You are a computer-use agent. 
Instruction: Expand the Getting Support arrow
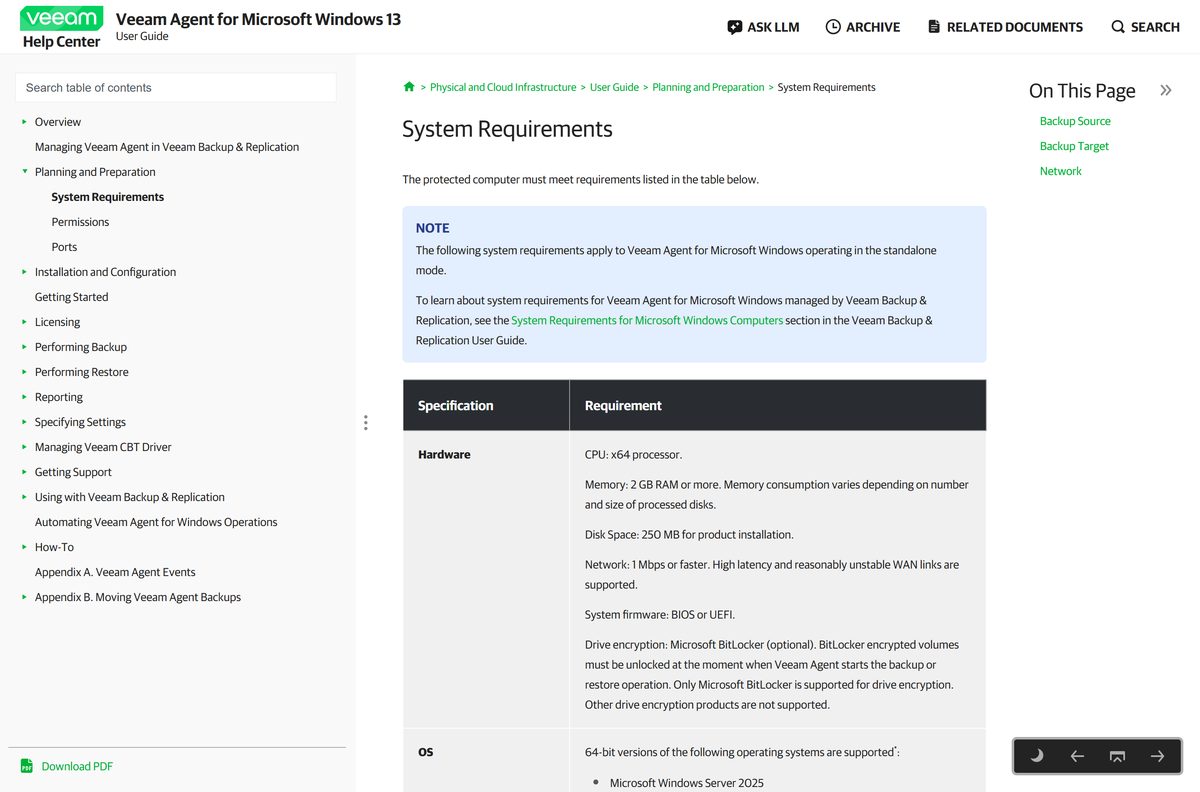point(25,472)
